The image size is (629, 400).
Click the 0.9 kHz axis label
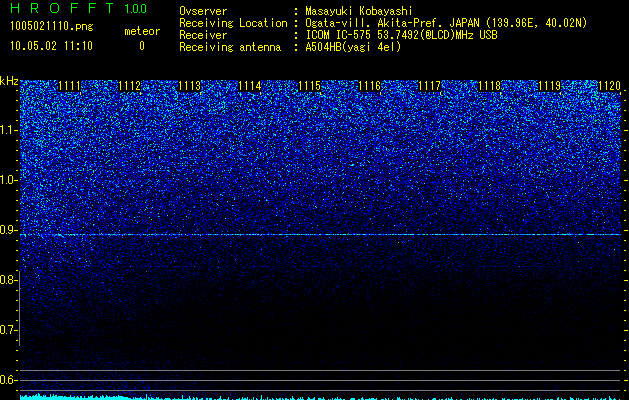(x=8, y=230)
